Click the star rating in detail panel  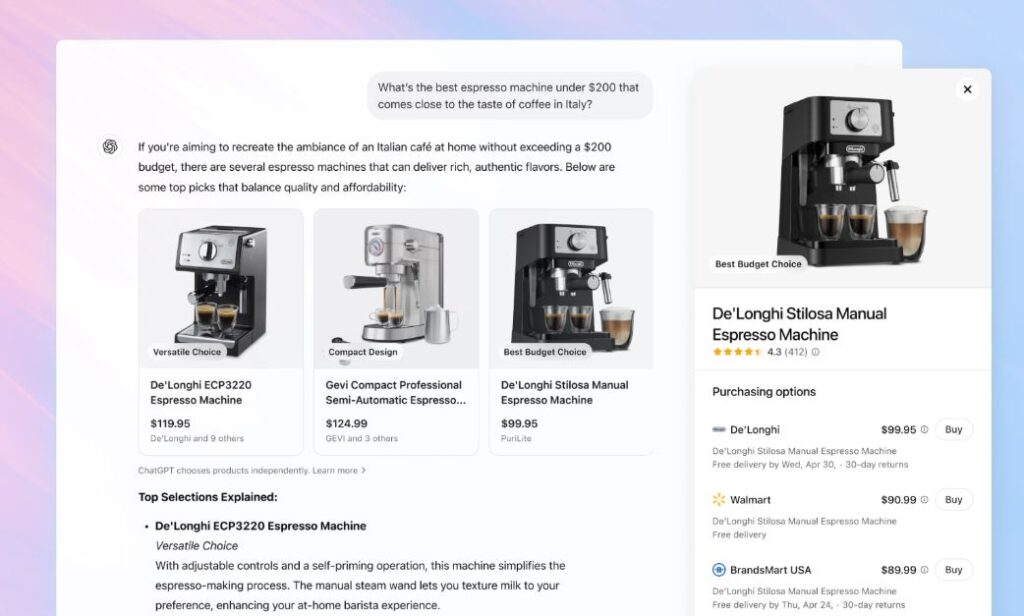tap(737, 352)
